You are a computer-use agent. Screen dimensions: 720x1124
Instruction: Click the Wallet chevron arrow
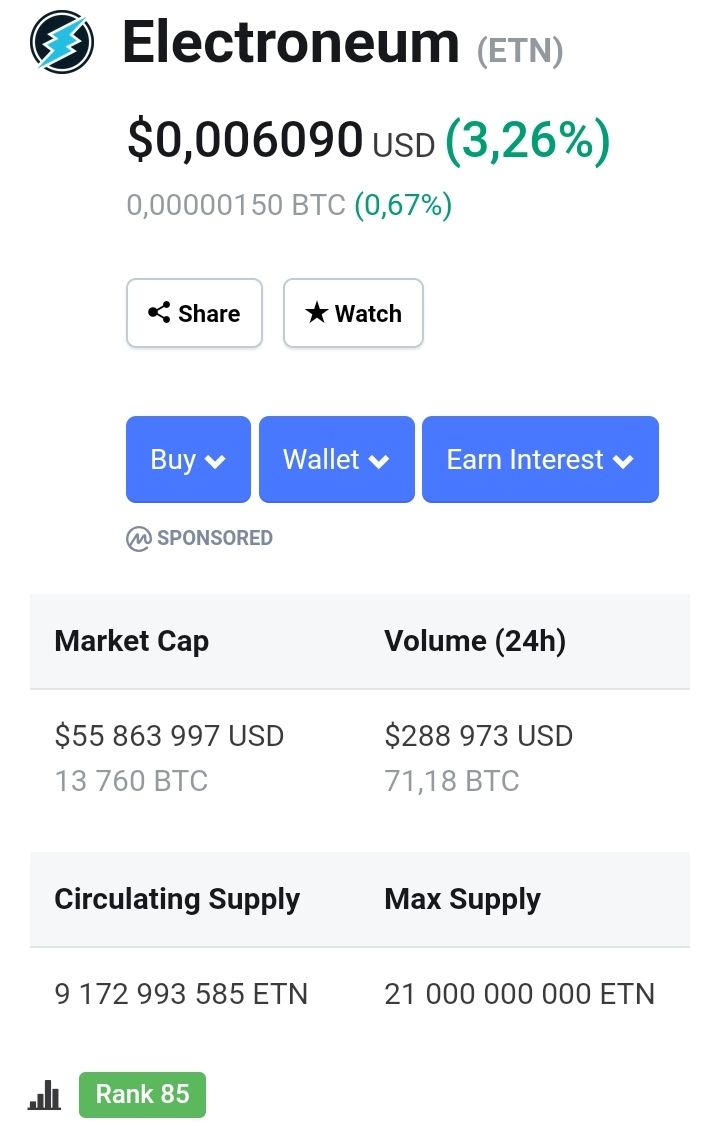pyautogui.click(x=379, y=462)
